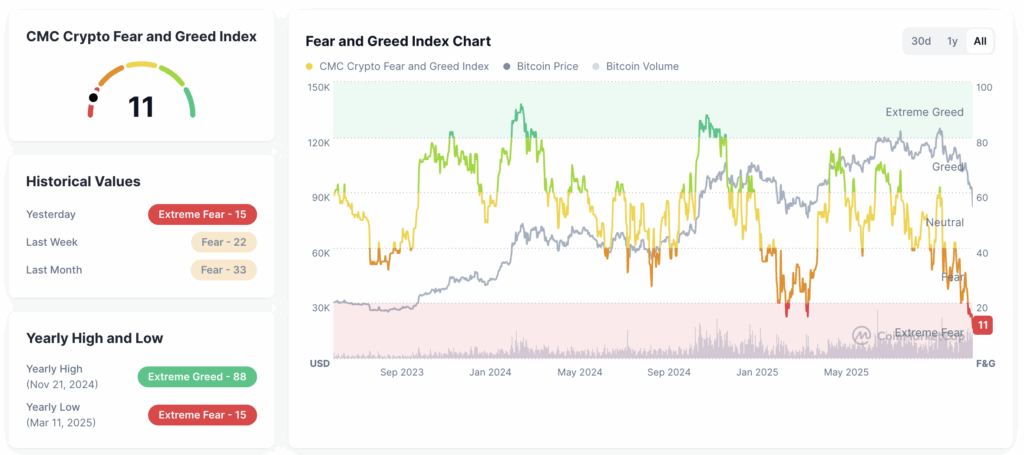Screen dimensions: 1024x455
Task: Click the Last Week Fear - 22 badge
Action: point(224,242)
